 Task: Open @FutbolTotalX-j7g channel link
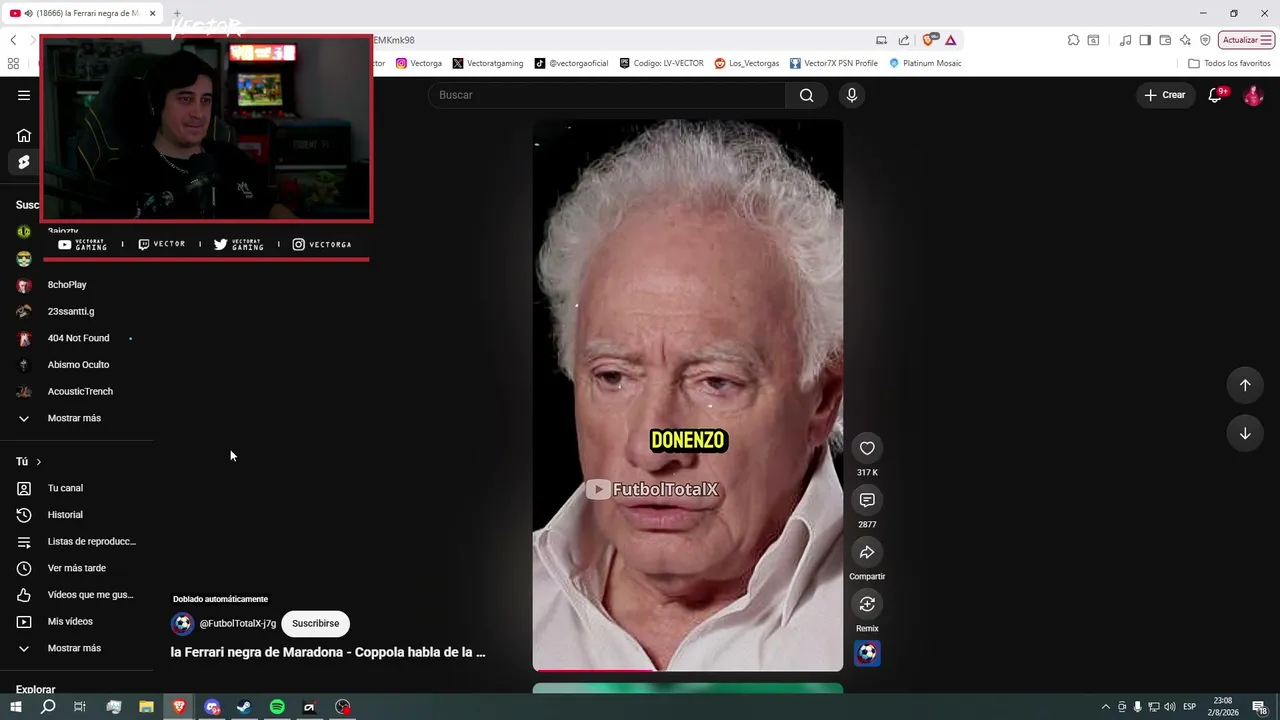(238, 624)
